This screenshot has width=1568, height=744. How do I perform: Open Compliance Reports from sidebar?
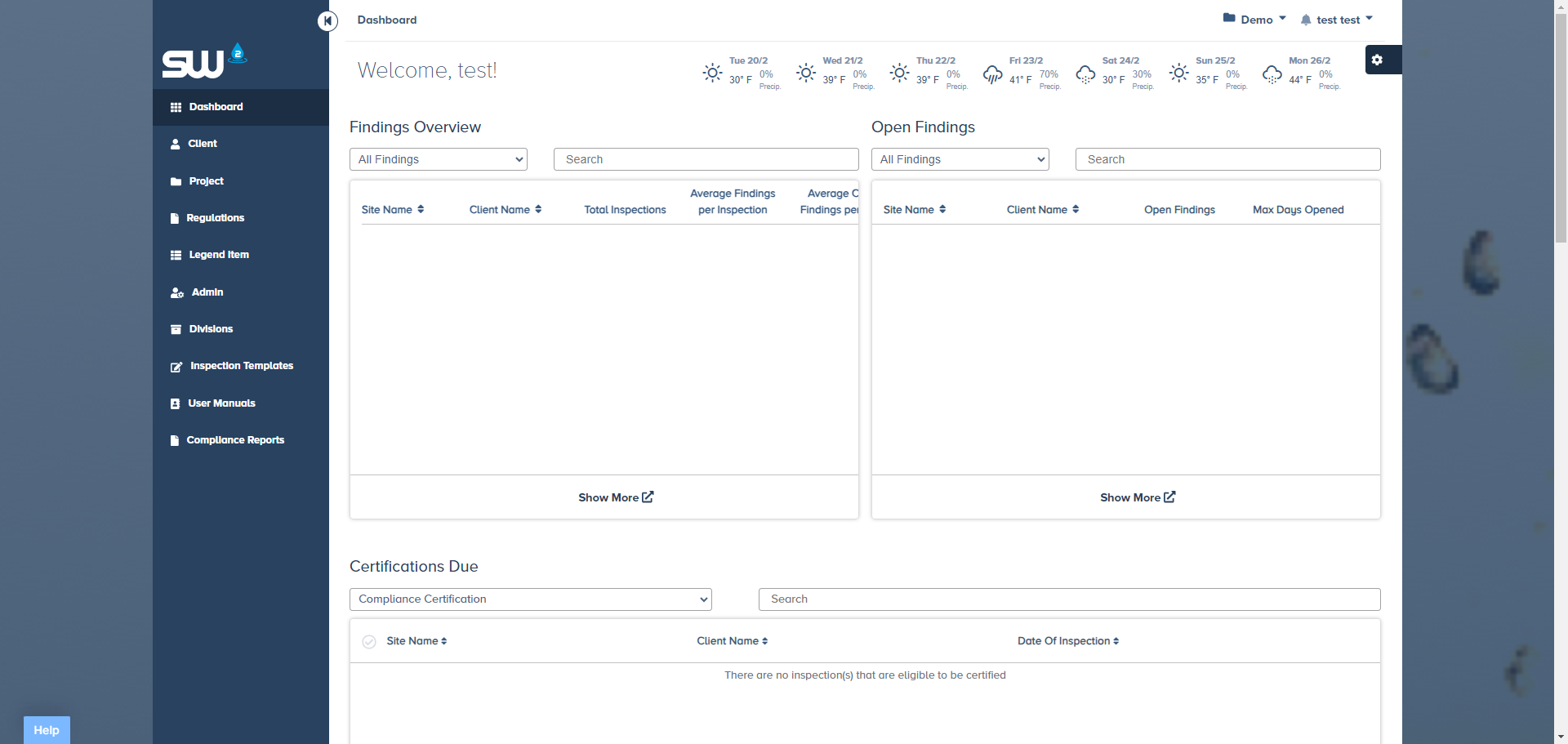point(235,440)
